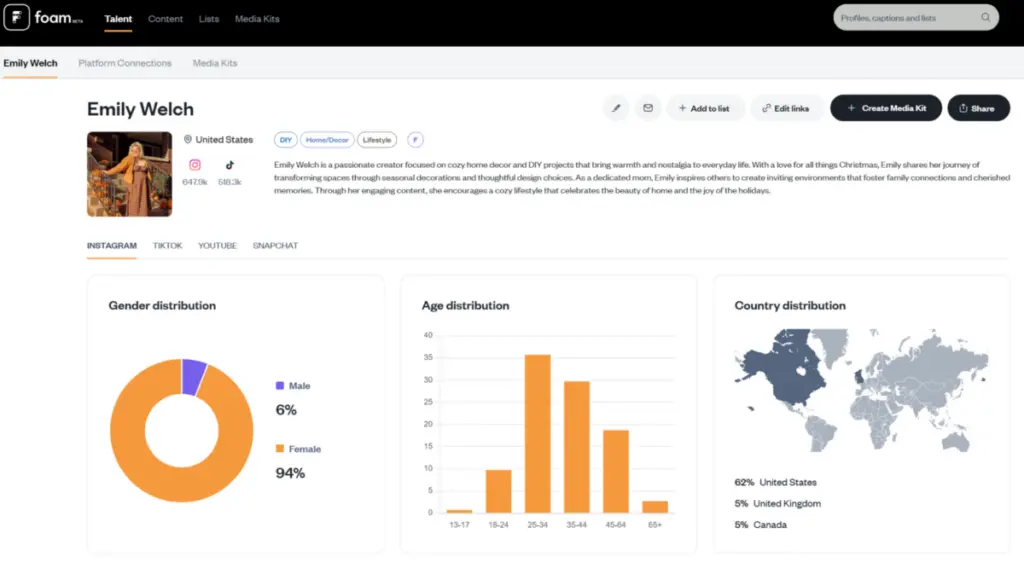Click the purple Male legend swatch

point(280,386)
